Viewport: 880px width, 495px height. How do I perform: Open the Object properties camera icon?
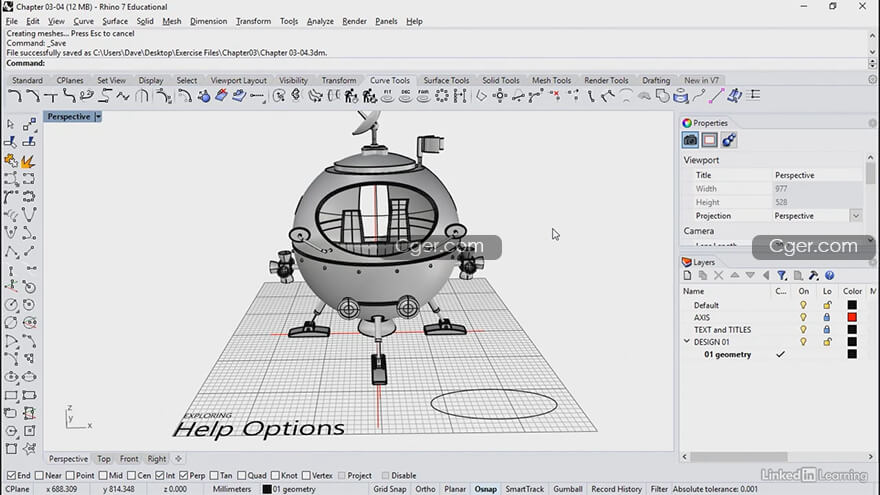tap(690, 140)
